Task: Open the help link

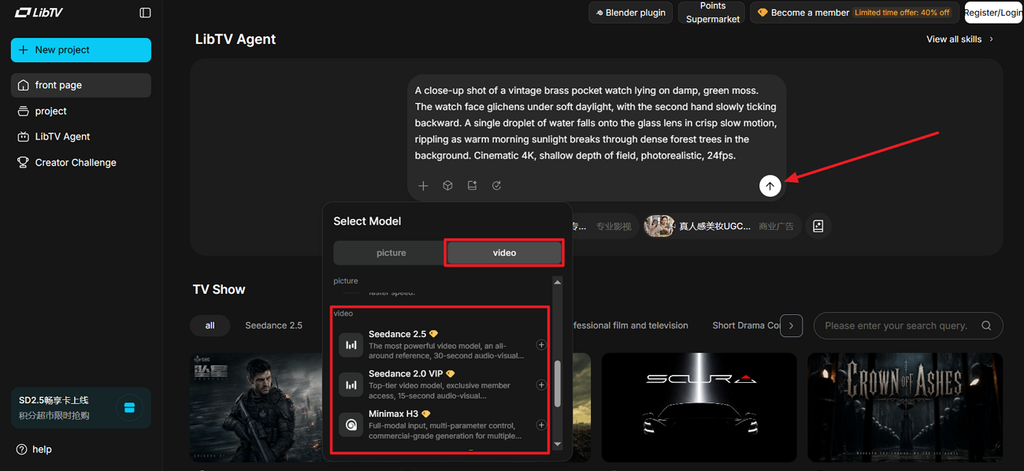Action: (34, 449)
